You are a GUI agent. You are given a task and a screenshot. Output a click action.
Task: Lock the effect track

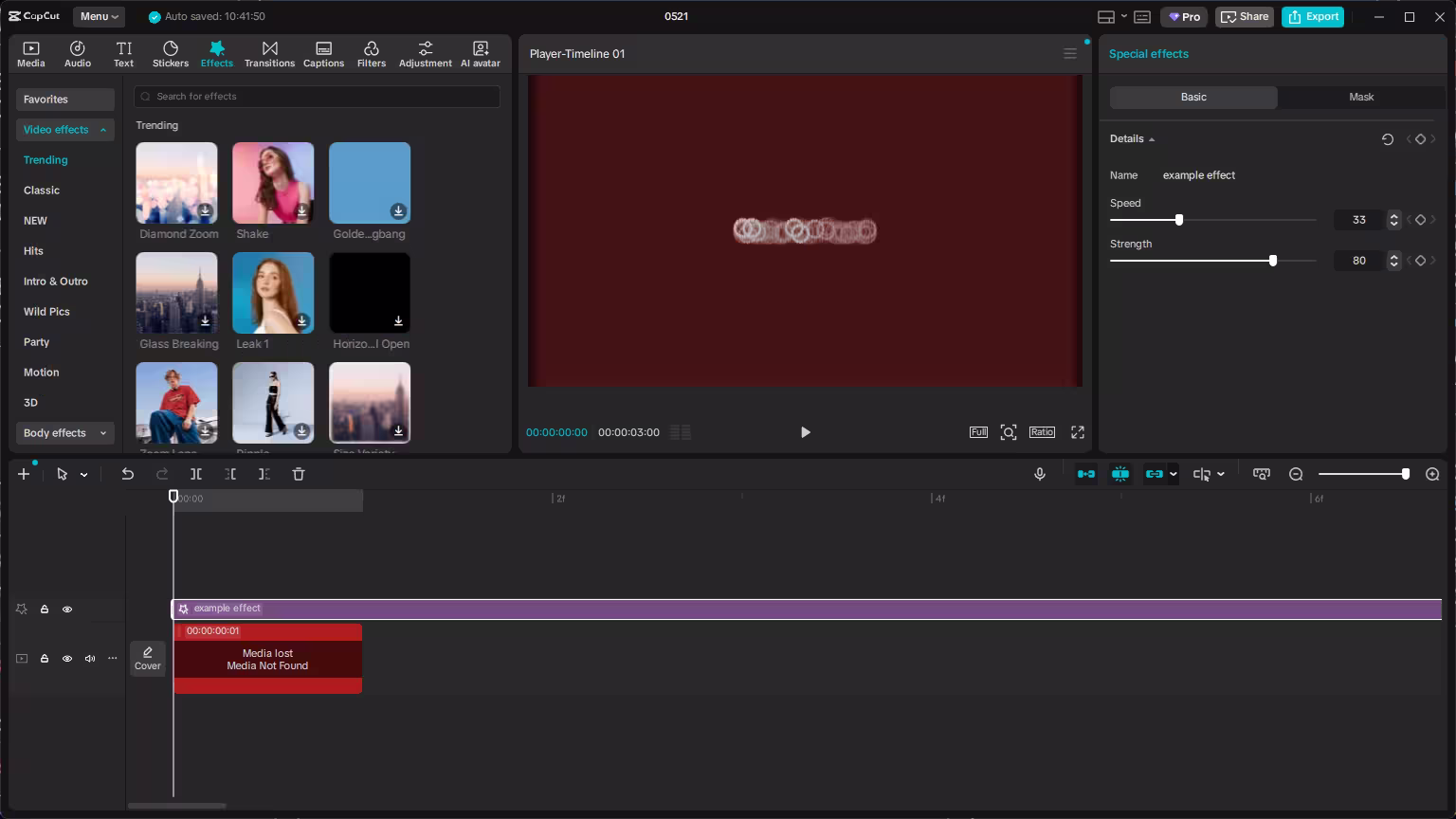tap(45, 610)
